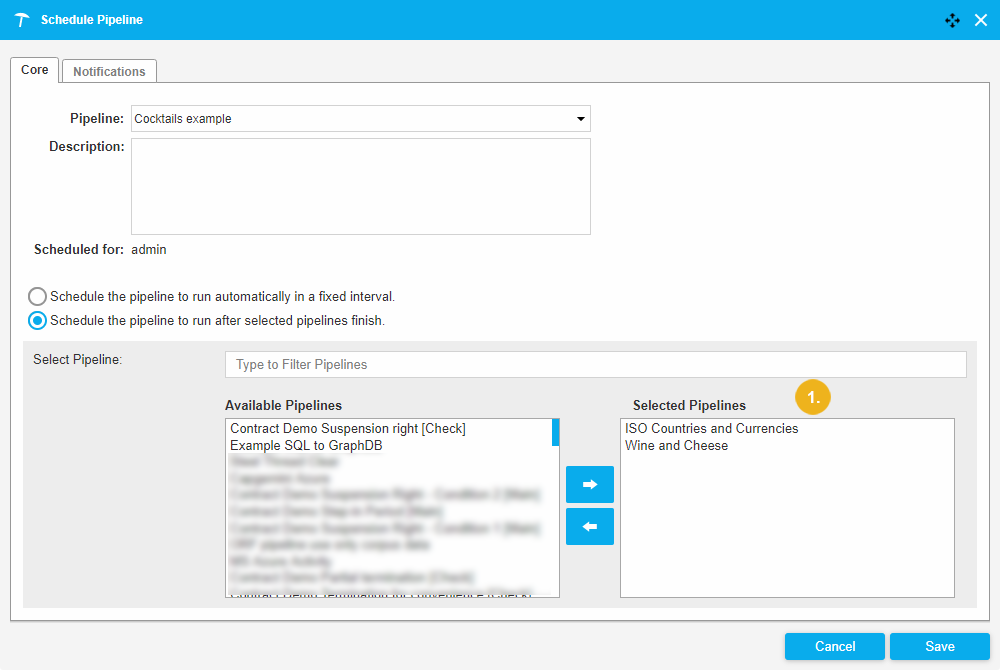
Task: Select the Core tab
Action: [35, 70]
